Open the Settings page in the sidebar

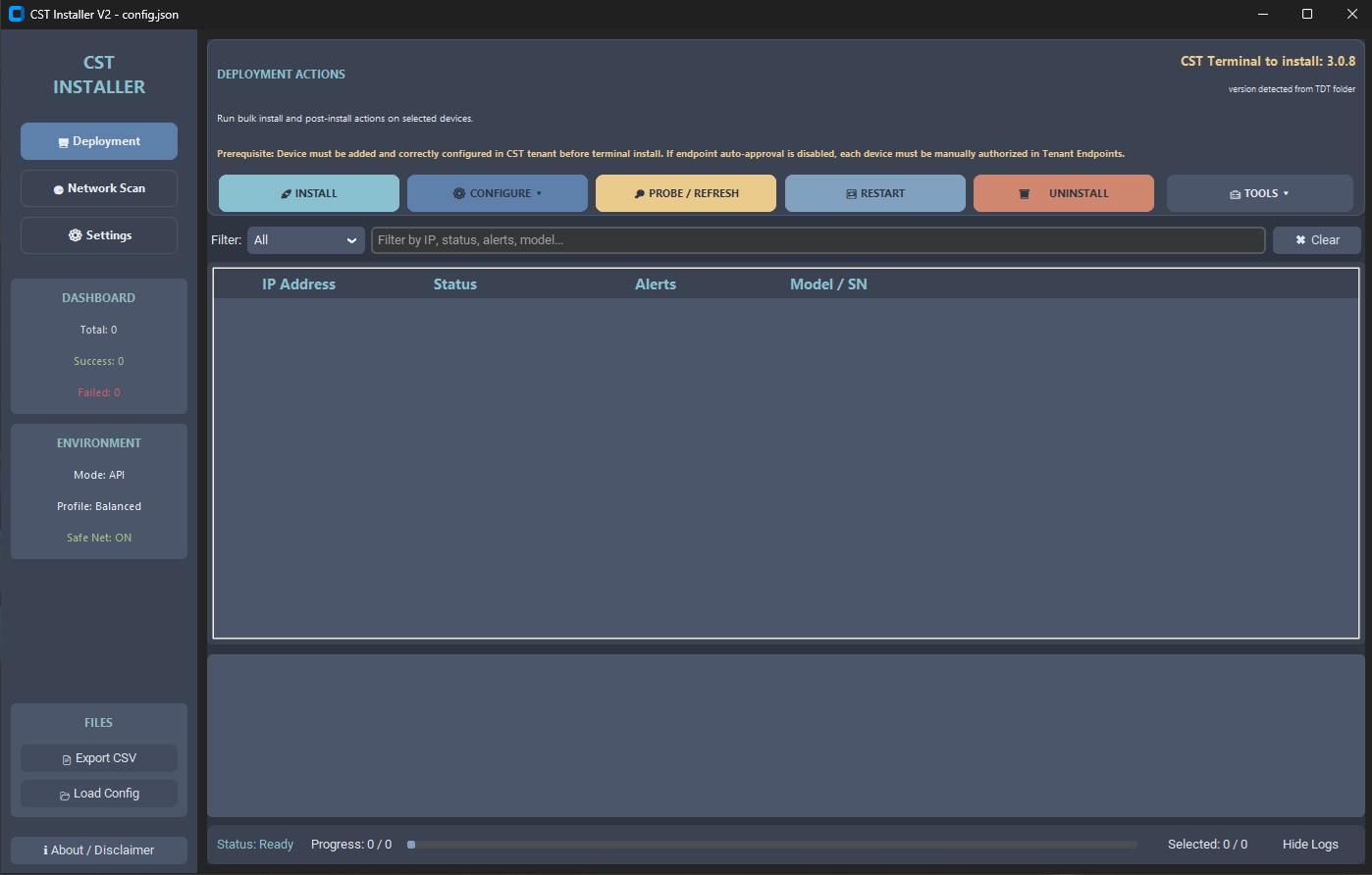[x=99, y=235]
